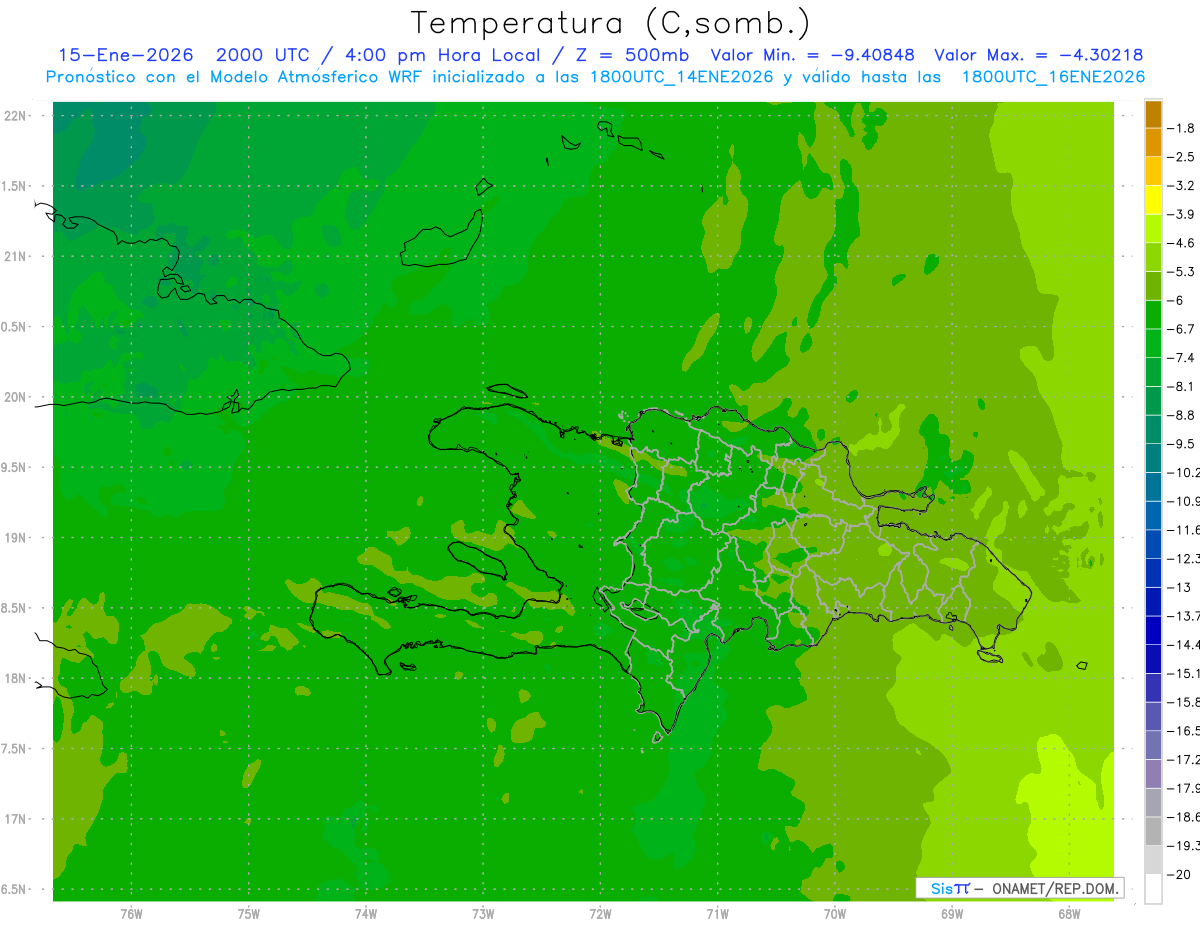Click the "-20" color scale label

point(1179,874)
